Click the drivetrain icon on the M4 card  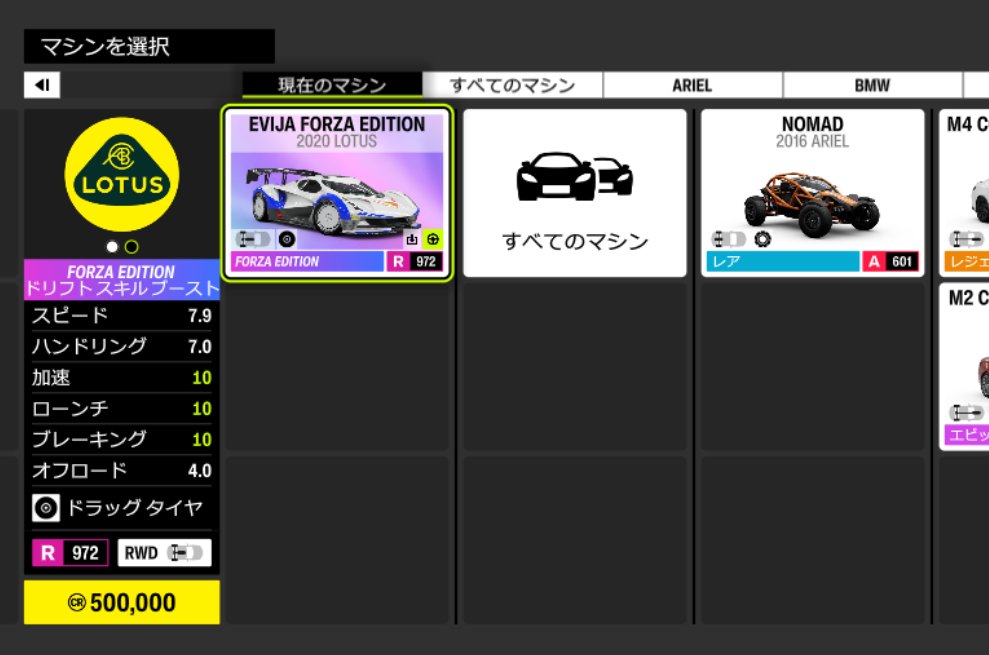966,239
